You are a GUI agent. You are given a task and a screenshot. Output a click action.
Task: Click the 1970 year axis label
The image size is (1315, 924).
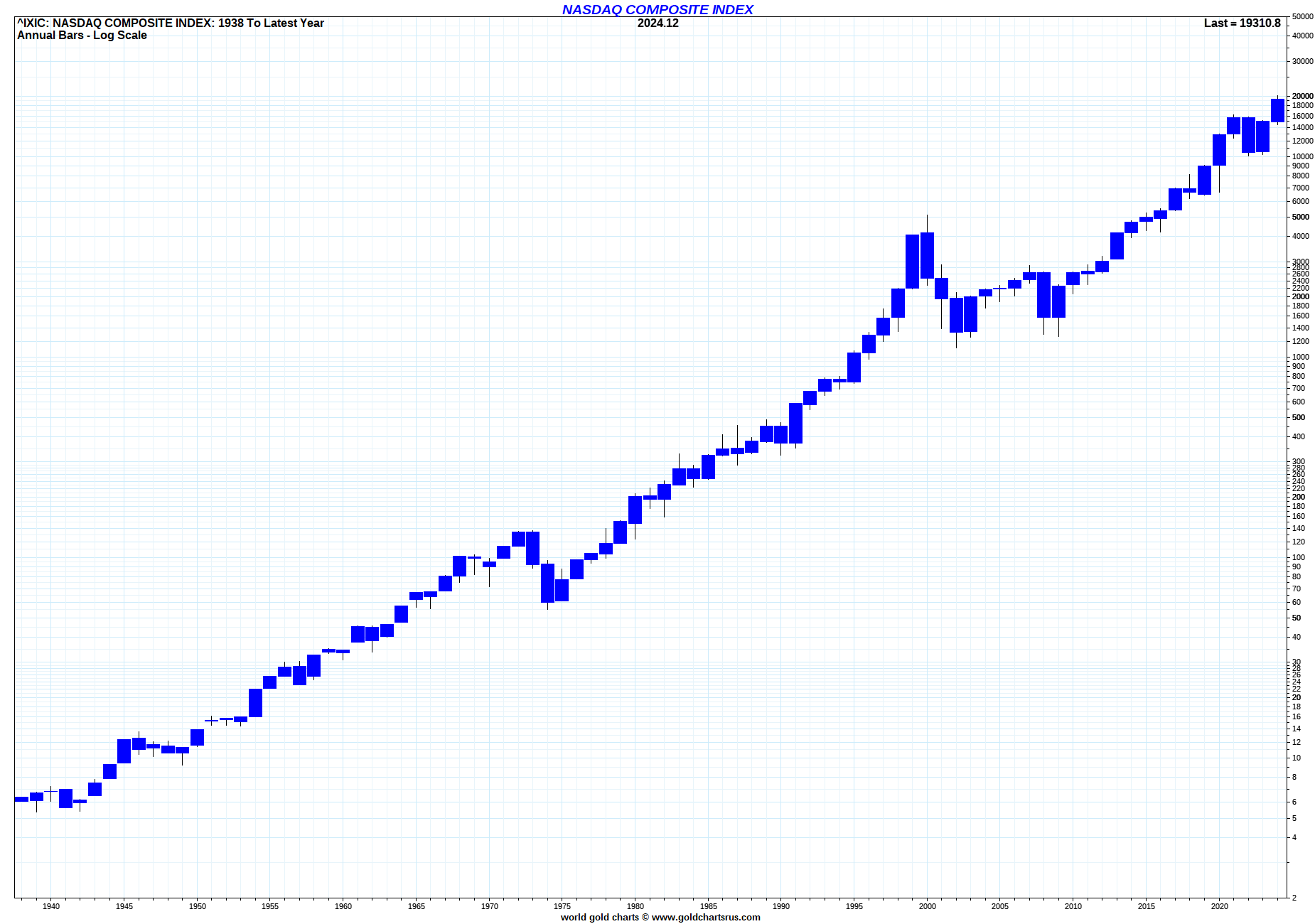tap(490, 906)
